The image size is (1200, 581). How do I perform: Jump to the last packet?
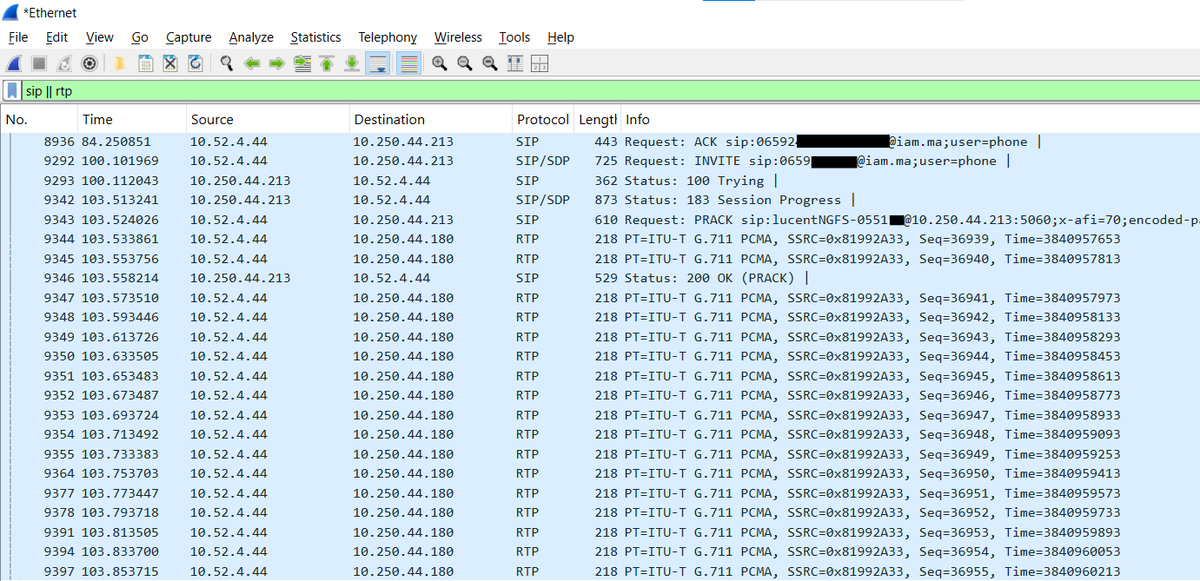coord(352,63)
